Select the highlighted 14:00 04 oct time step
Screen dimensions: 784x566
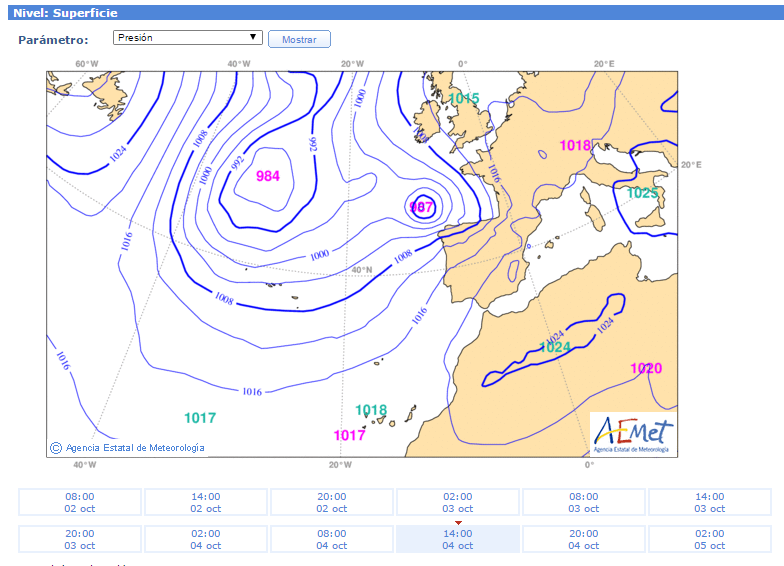pyautogui.click(x=458, y=539)
